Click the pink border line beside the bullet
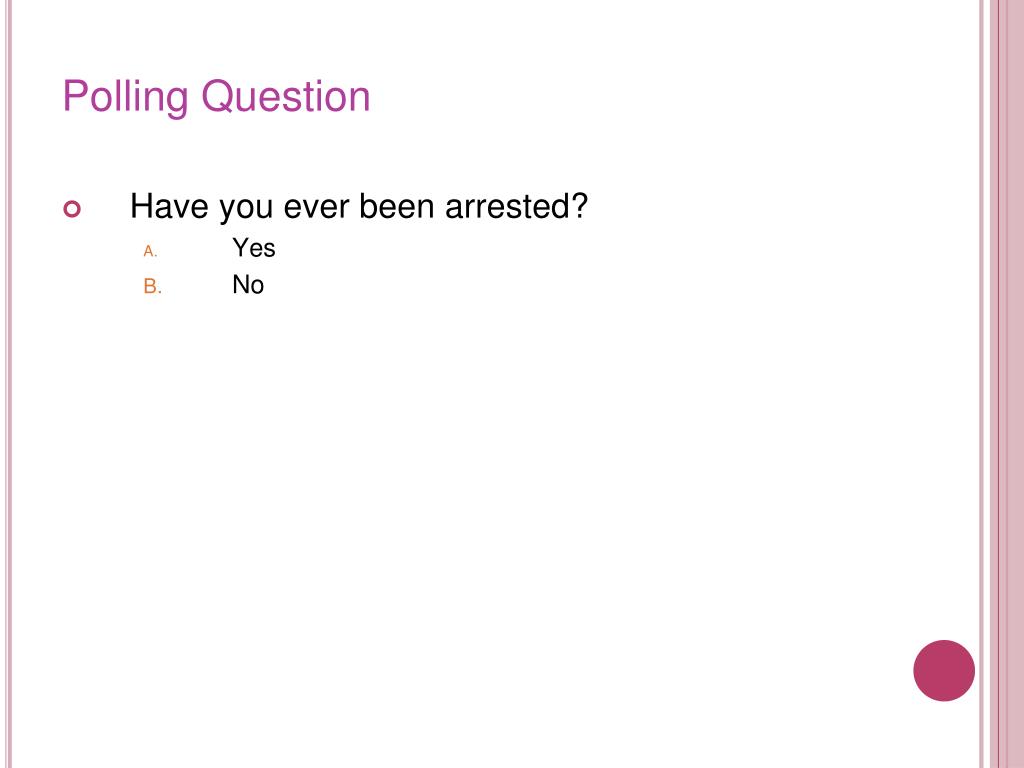The height and width of the screenshot is (768, 1024). 8,384
